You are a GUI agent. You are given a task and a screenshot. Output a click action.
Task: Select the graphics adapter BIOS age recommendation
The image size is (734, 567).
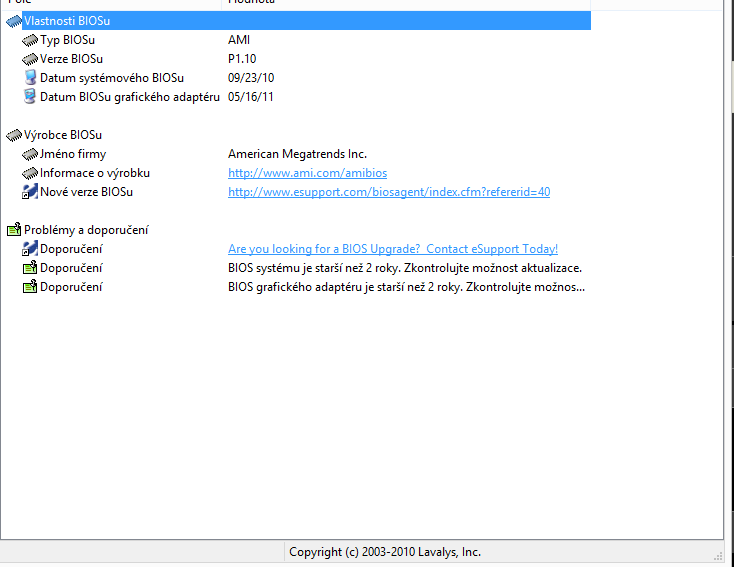404,287
